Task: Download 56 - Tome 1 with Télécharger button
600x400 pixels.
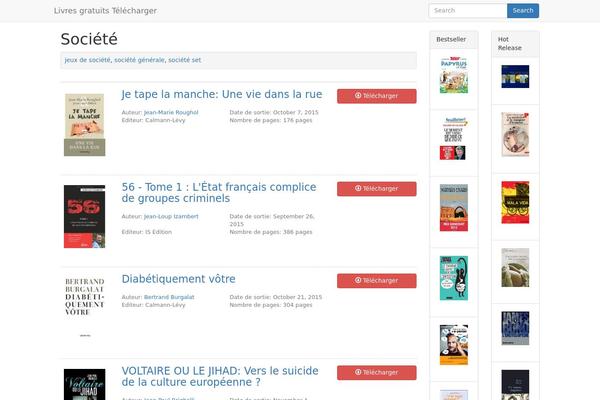Action: (377, 189)
